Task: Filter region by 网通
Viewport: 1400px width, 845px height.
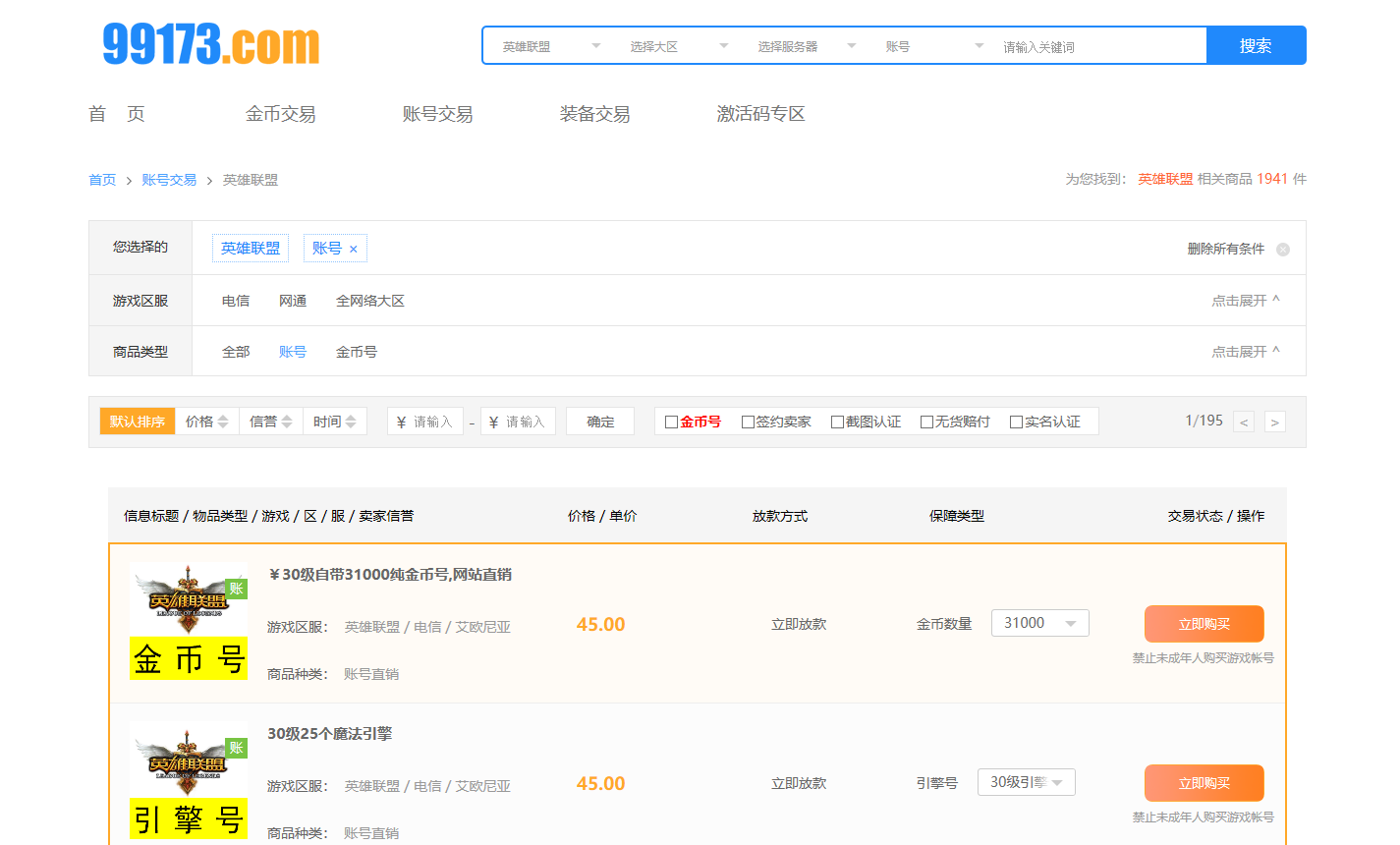Action: (293, 301)
